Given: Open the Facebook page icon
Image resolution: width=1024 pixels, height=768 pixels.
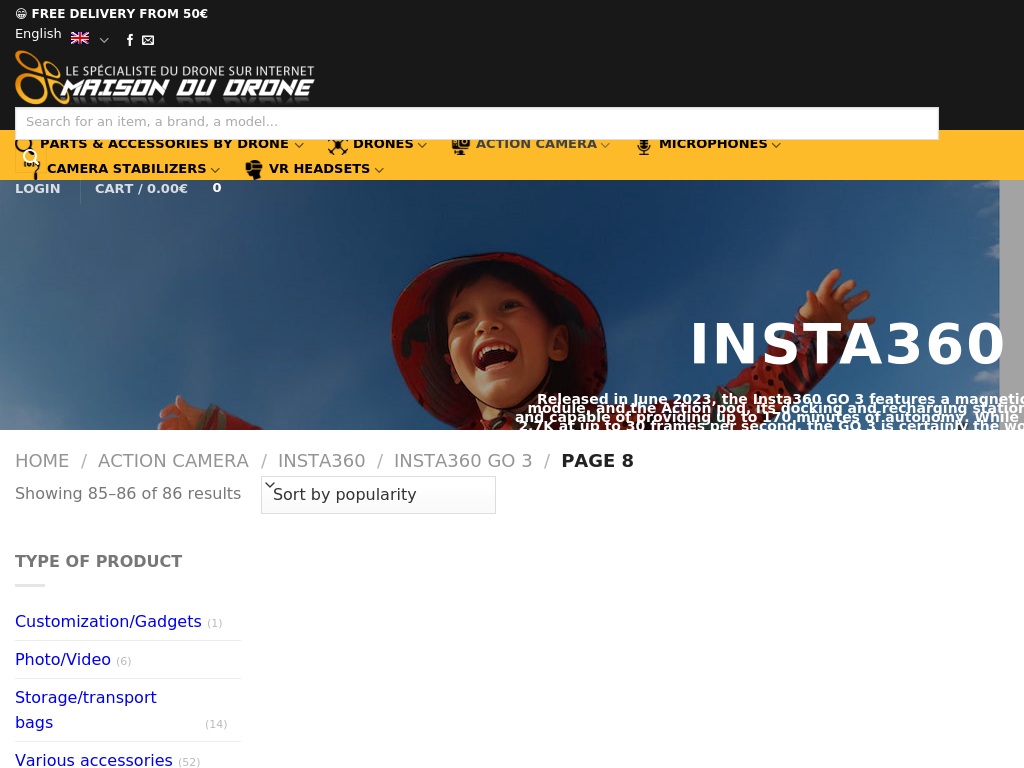Looking at the screenshot, I should point(130,40).
